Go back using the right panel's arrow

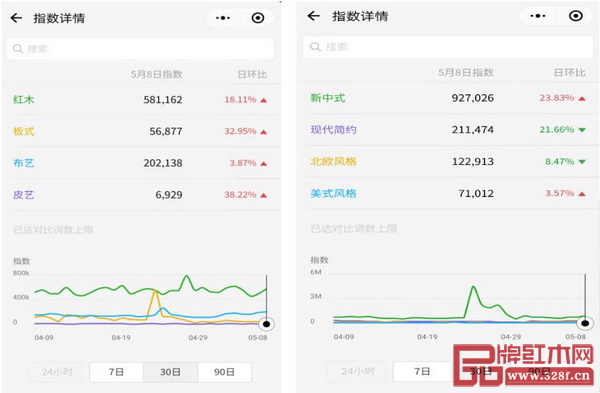313,16
